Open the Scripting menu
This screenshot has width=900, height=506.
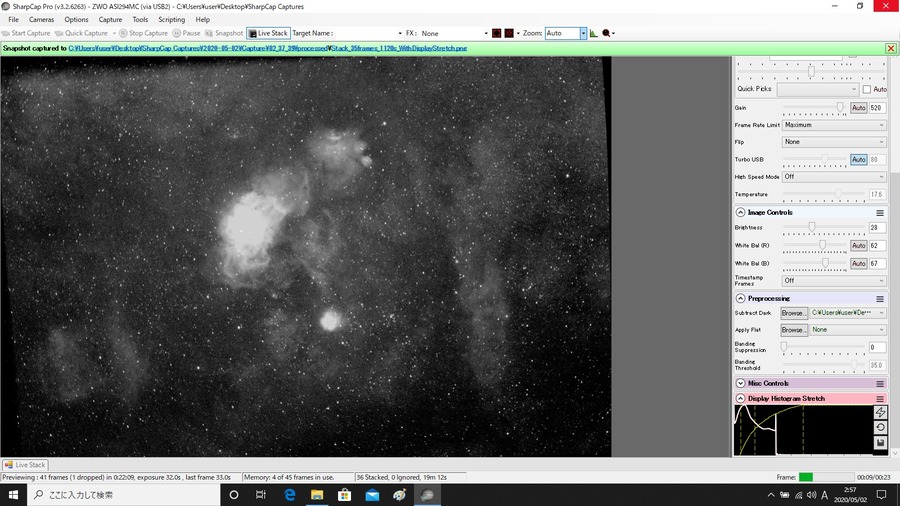click(x=172, y=20)
